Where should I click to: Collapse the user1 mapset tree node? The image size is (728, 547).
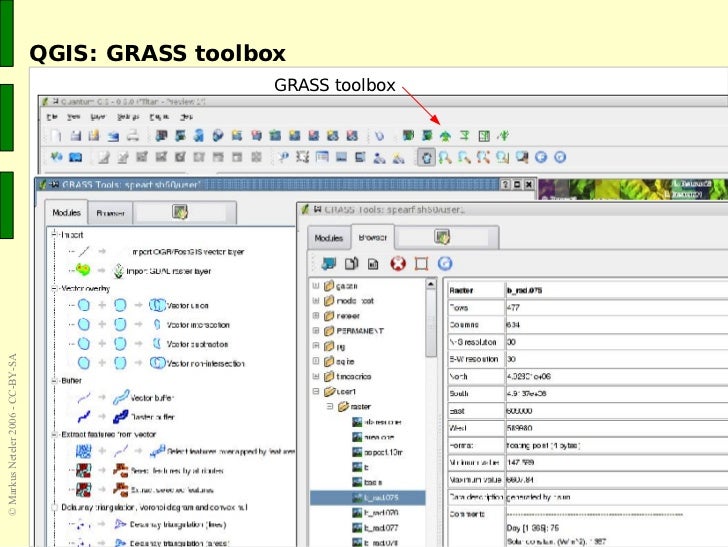pos(316,391)
